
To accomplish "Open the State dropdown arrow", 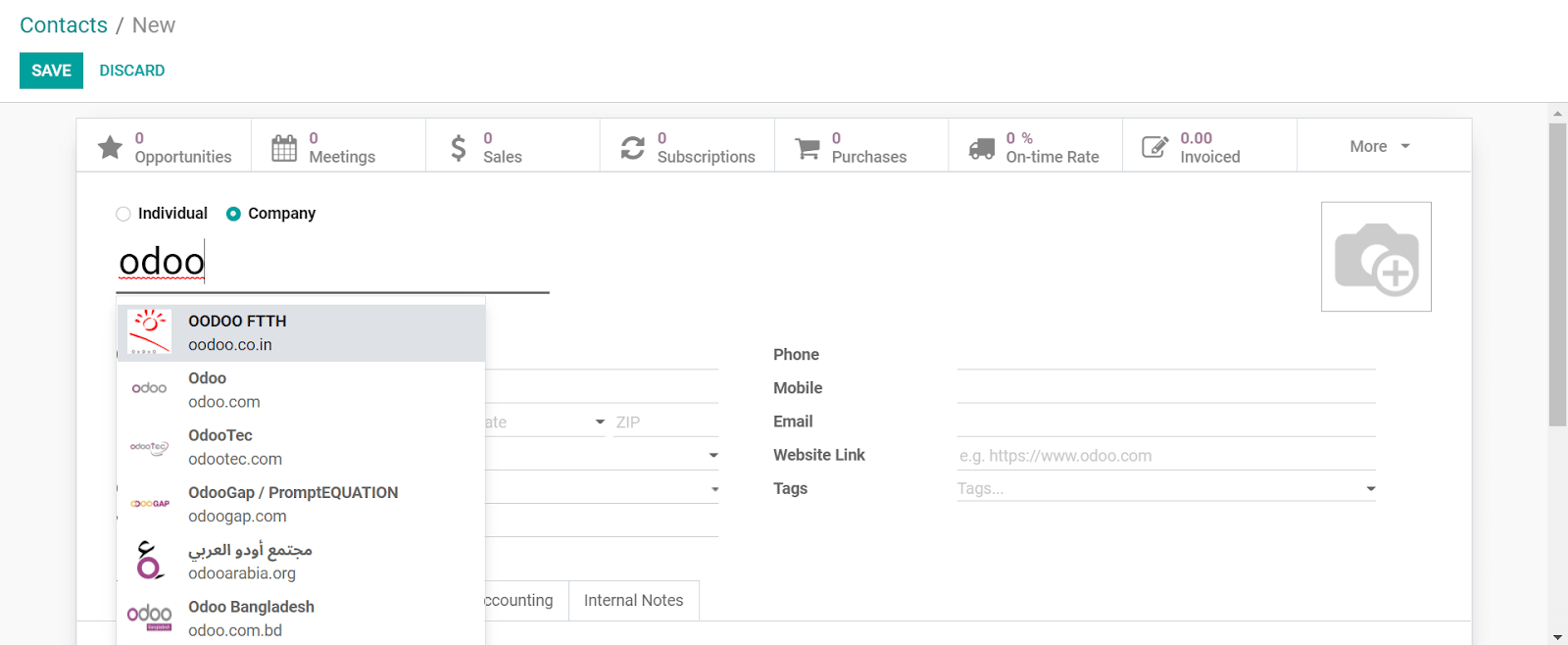I will pyautogui.click(x=600, y=422).
